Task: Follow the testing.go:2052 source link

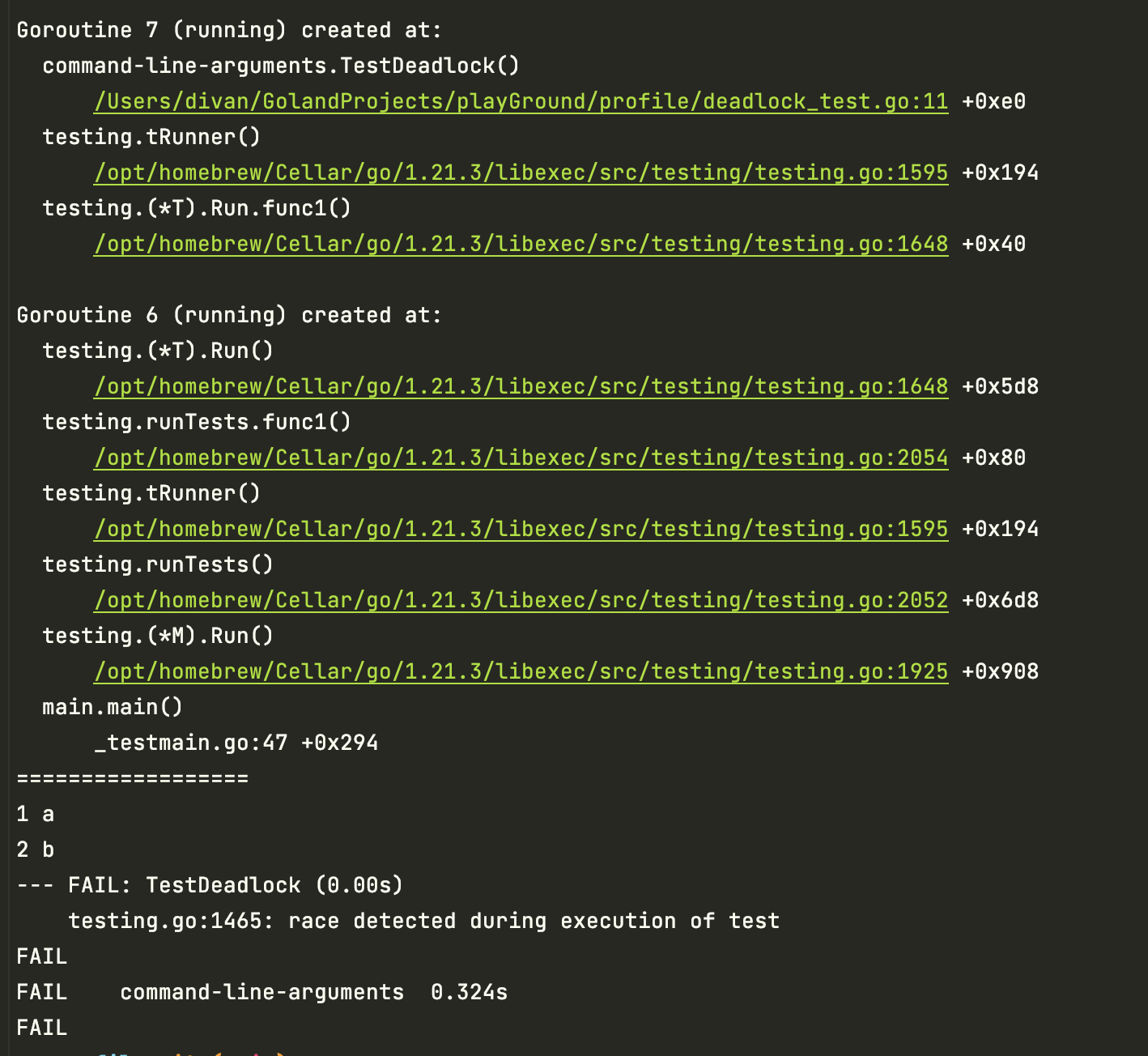Action: [x=521, y=600]
